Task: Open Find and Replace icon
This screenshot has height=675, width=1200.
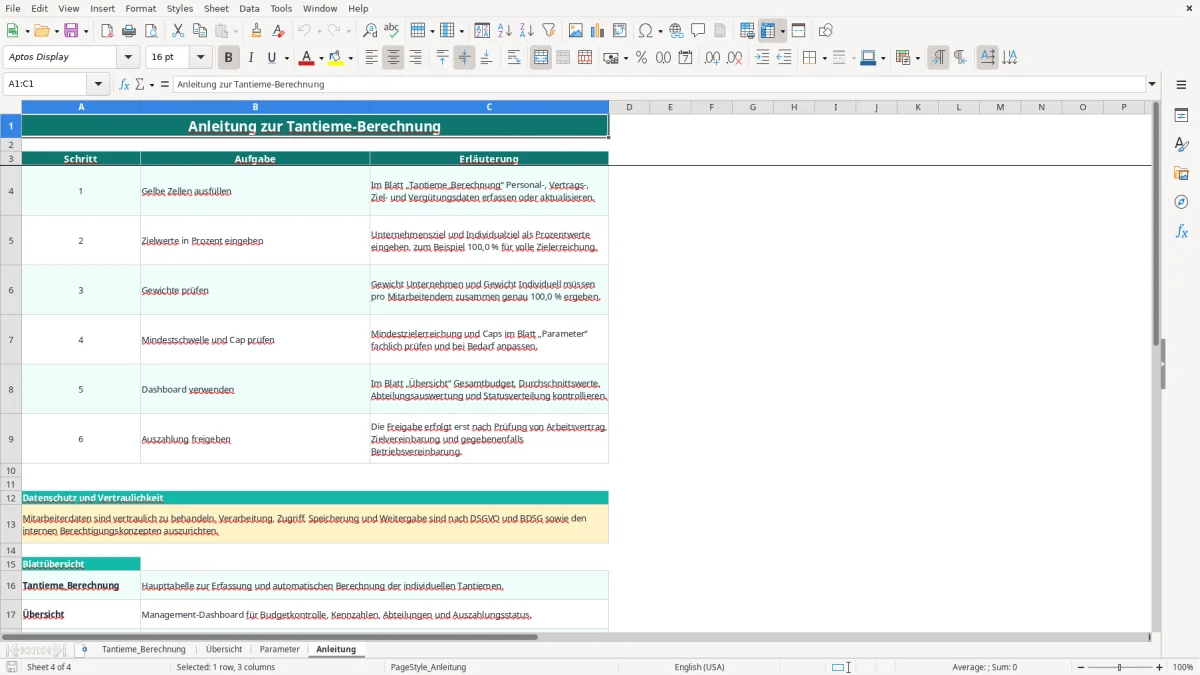Action: 370,31
